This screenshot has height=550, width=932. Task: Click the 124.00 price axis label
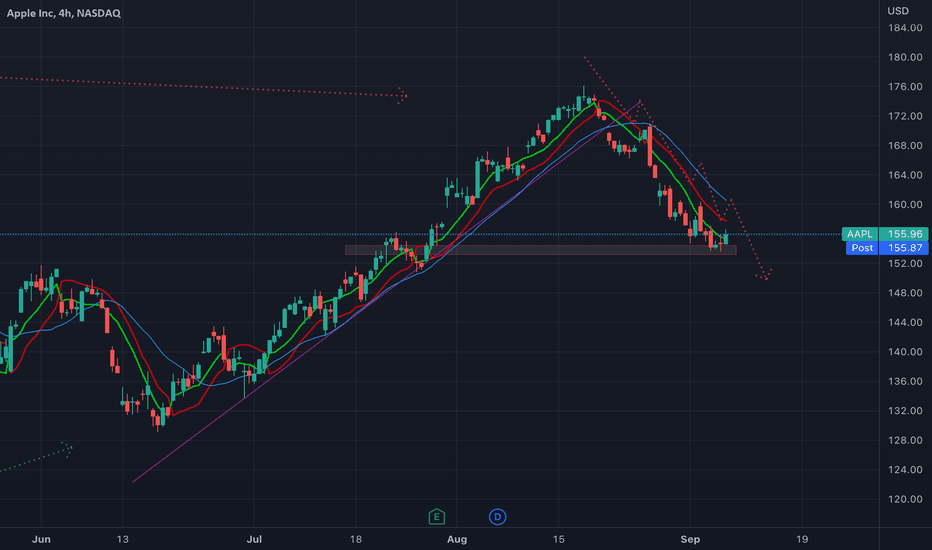pos(905,470)
